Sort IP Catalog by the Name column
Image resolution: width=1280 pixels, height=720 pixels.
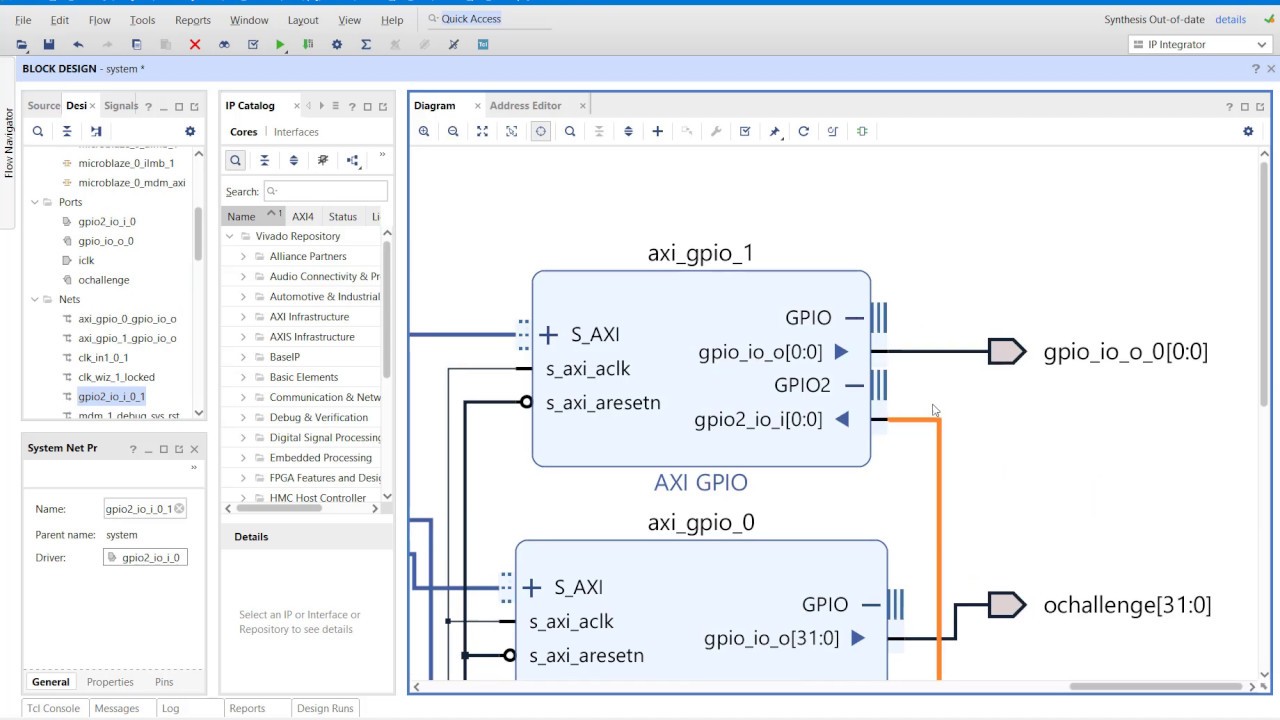tap(241, 216)
